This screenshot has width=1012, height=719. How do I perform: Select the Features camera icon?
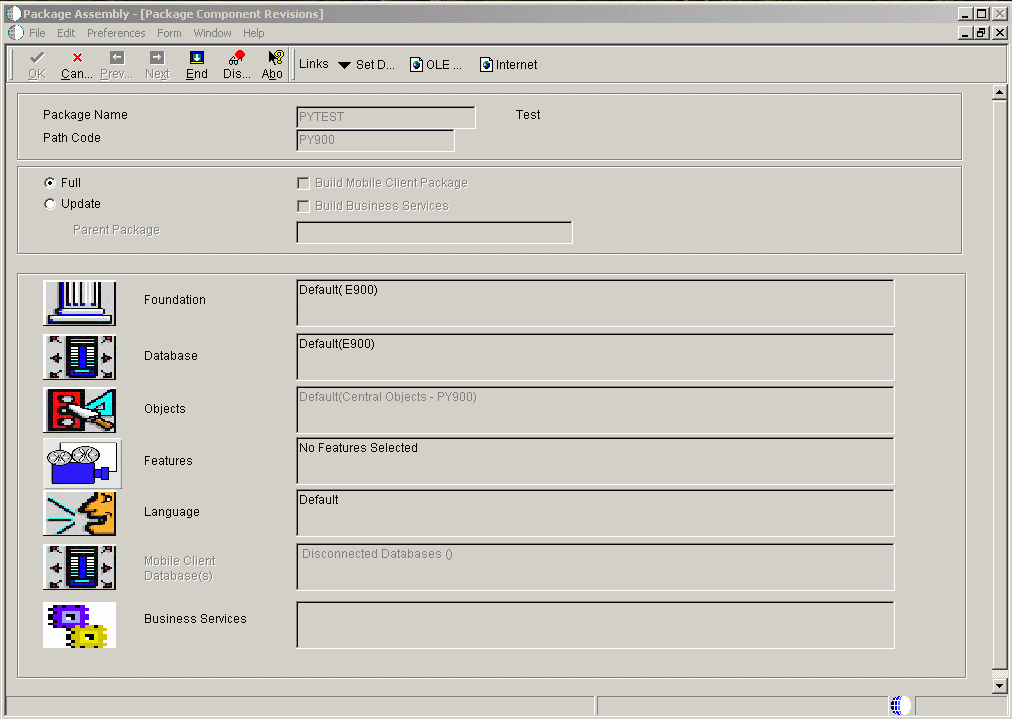(x=80, y=462)
